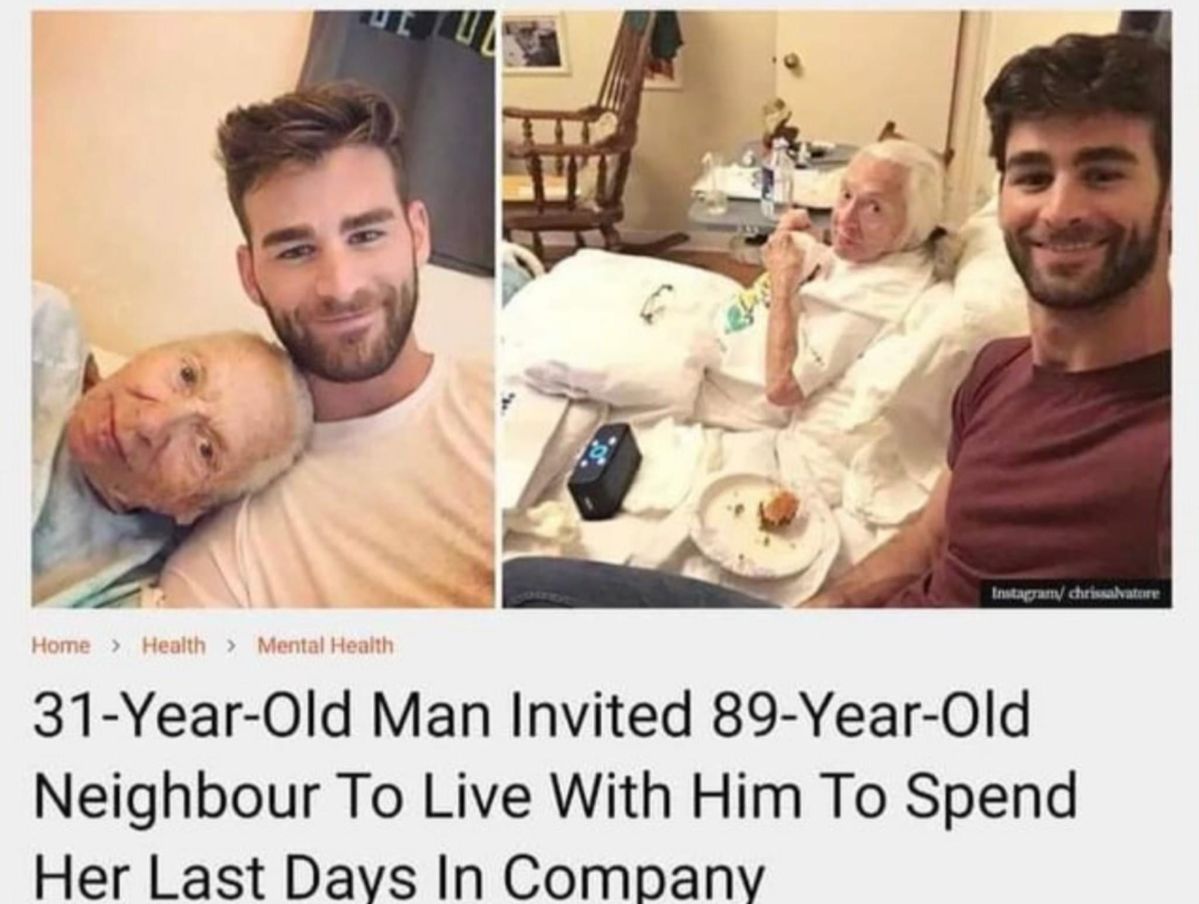
Task: Open the Home breadcrumb link
Action: [x=60, y=645]
